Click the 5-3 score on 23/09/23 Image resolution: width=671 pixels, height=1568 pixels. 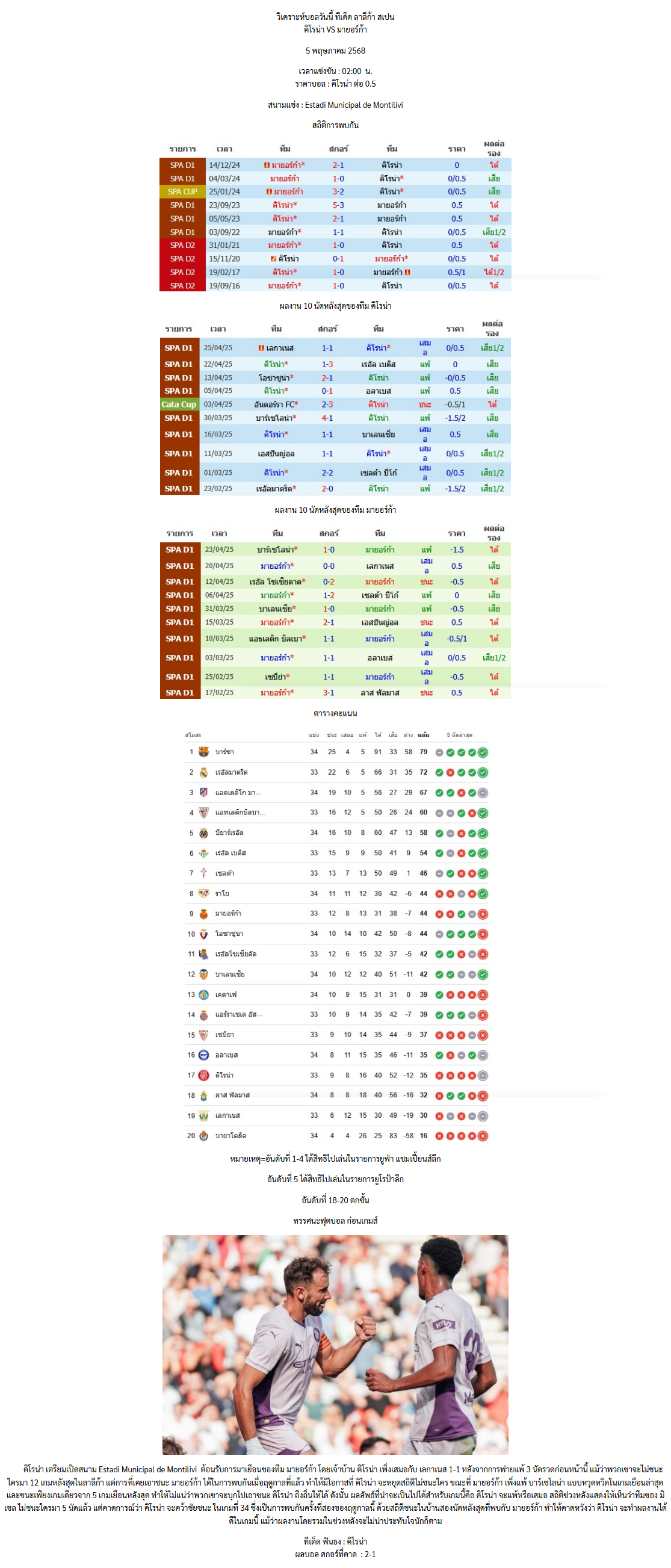coord(338,205)
